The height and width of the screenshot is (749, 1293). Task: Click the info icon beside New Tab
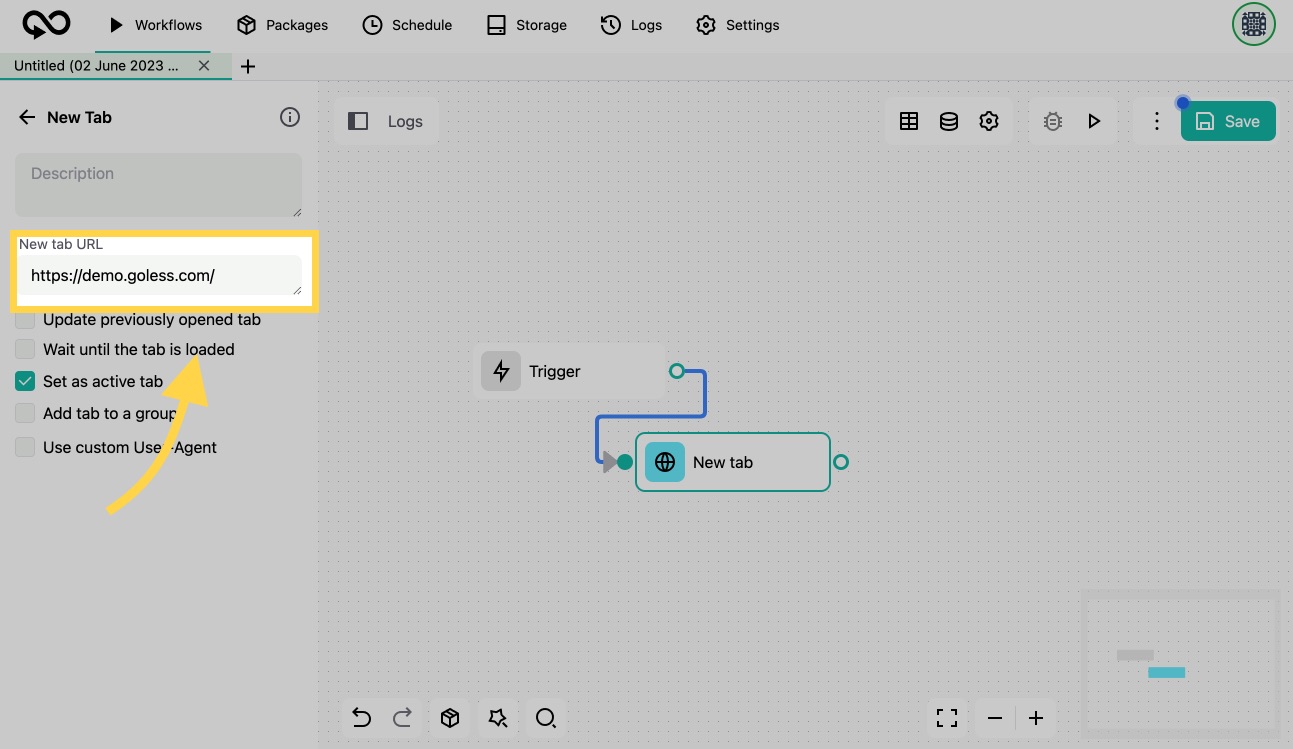(x=290, y=117)
